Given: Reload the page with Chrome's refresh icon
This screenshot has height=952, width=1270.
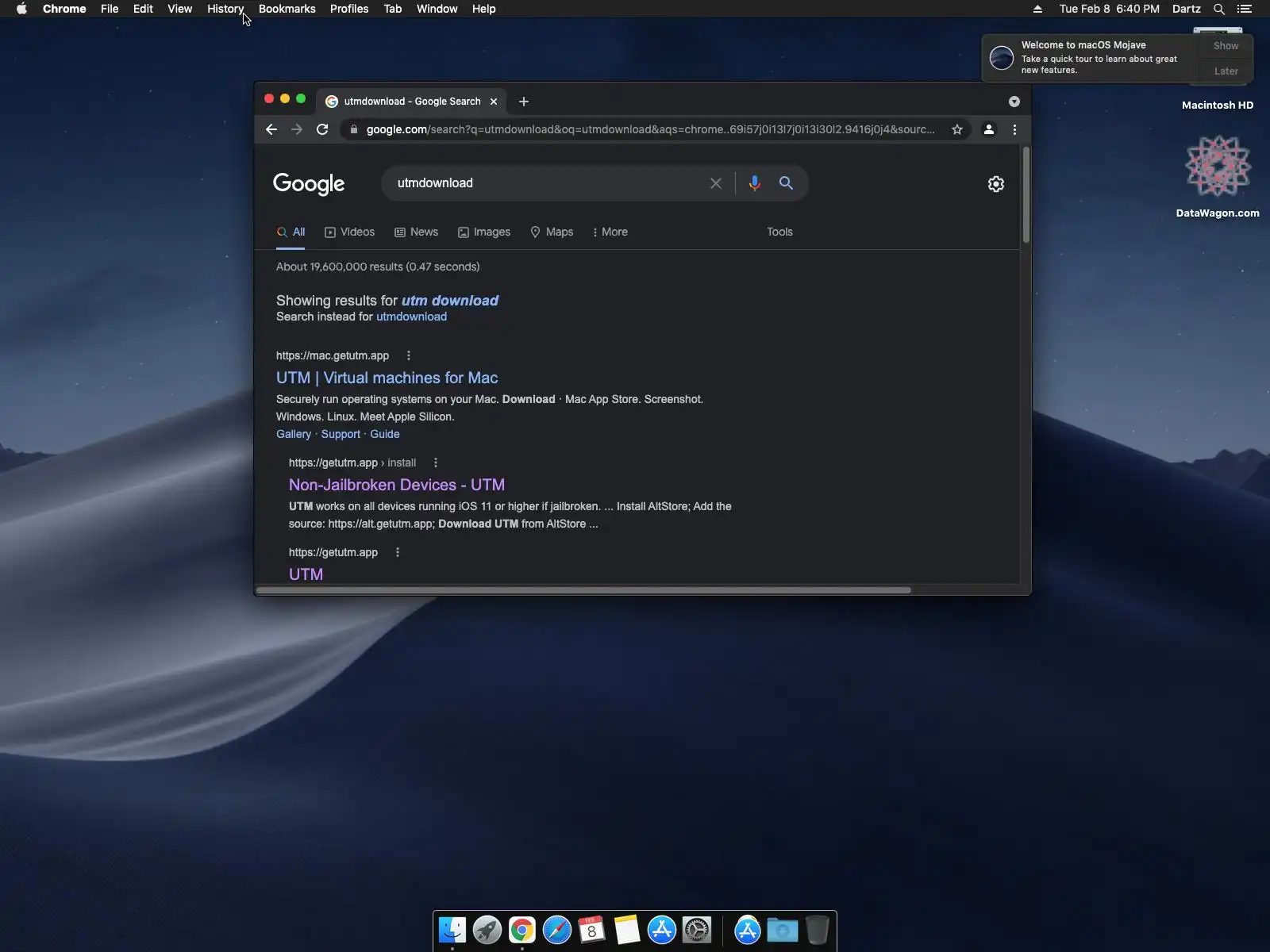Looking at the screenshot, I should [322, 129].
